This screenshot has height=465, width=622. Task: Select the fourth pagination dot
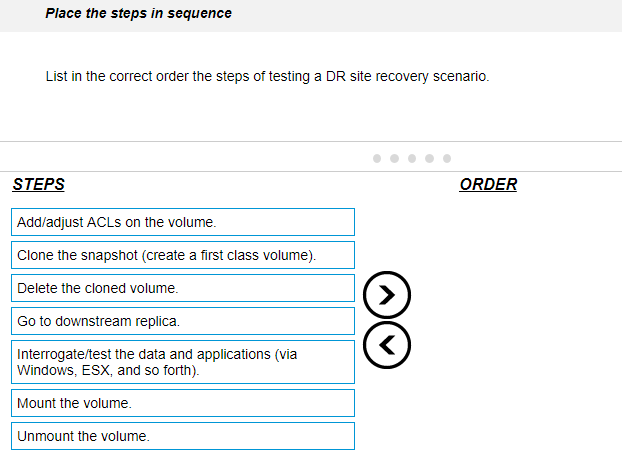tap(428, 158)
